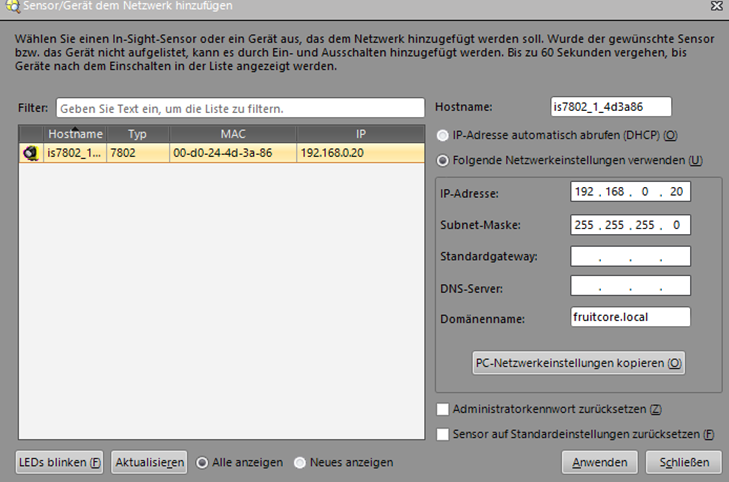Viewport: 729px width, 482px height.
Task: Click the dialog title bar icon
Action: point(10,6)
